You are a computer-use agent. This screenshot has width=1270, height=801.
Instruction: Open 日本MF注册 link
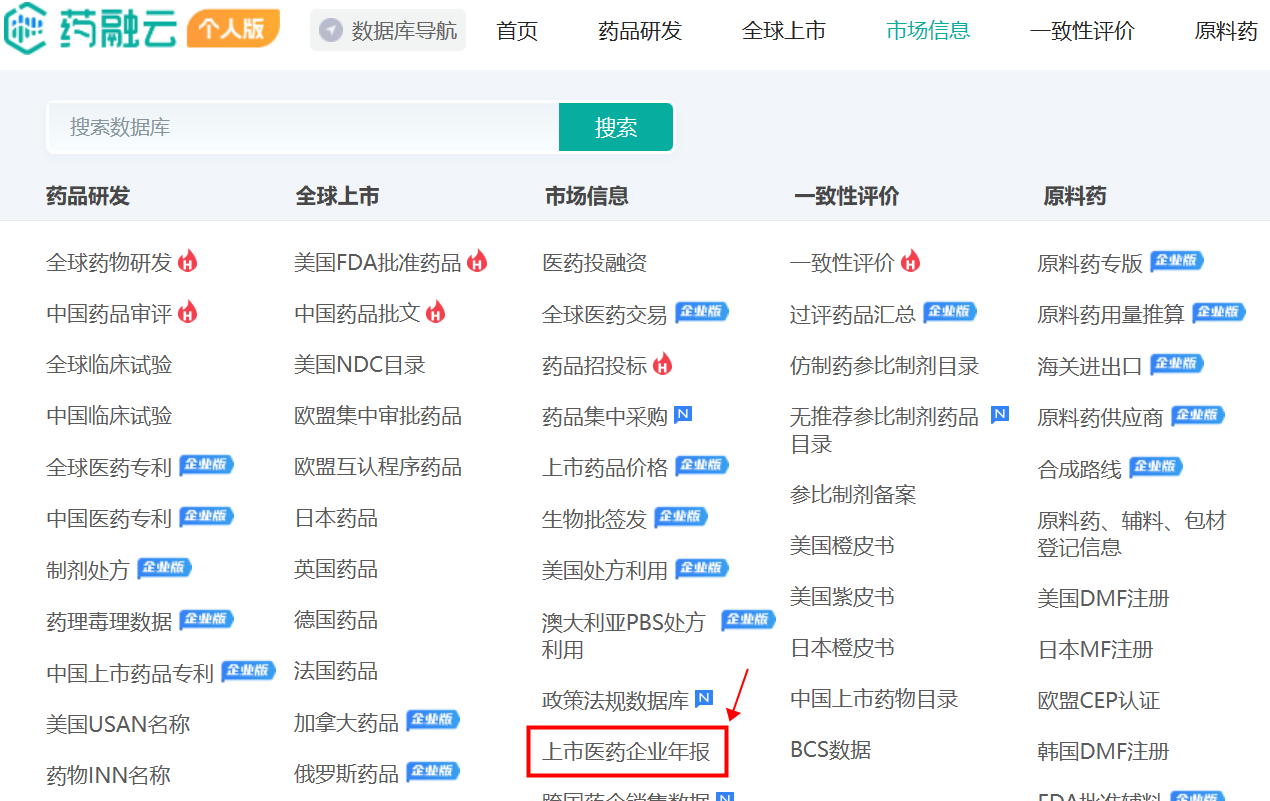(1095, 650)
